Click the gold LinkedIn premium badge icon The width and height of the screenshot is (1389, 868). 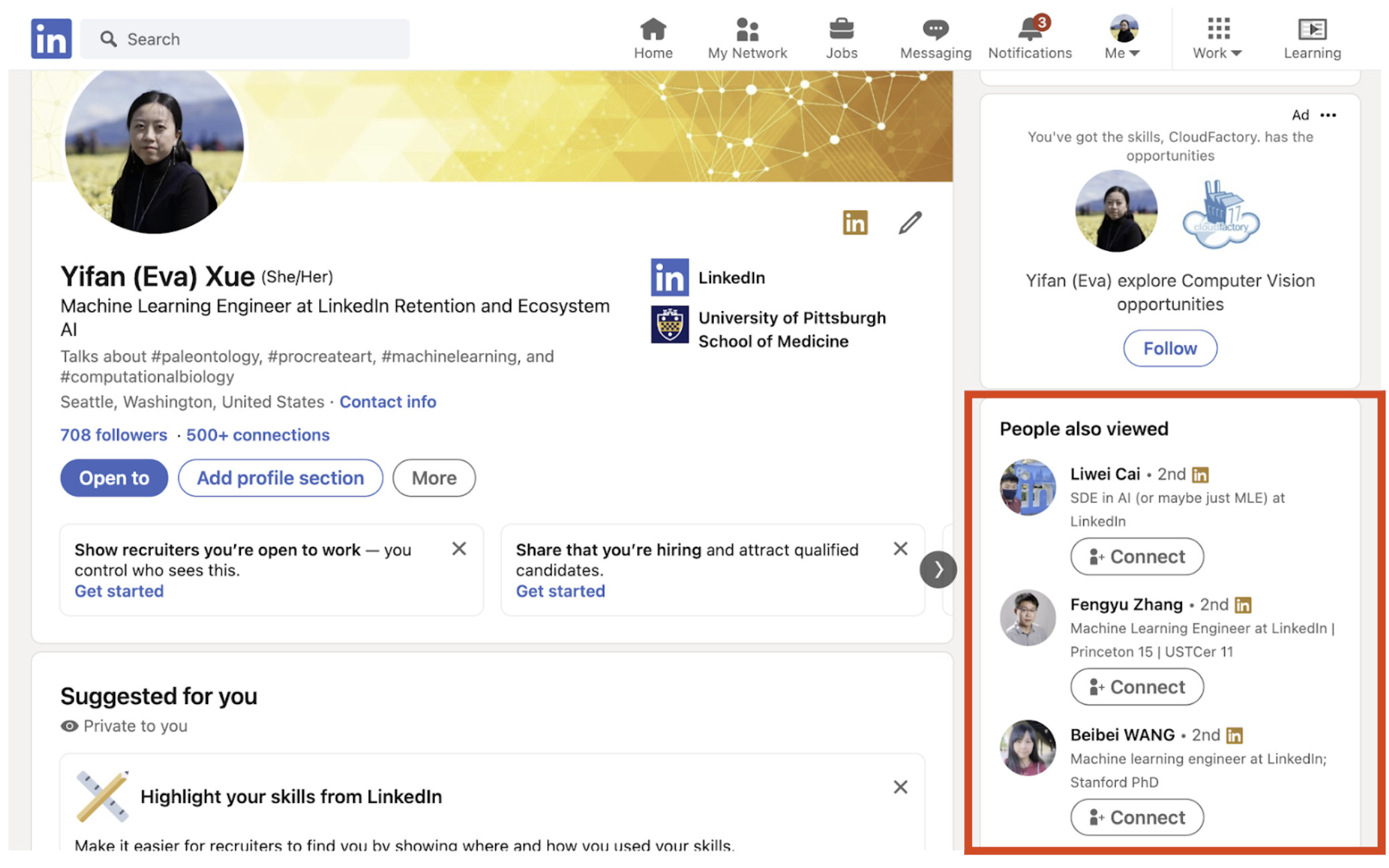855,223
